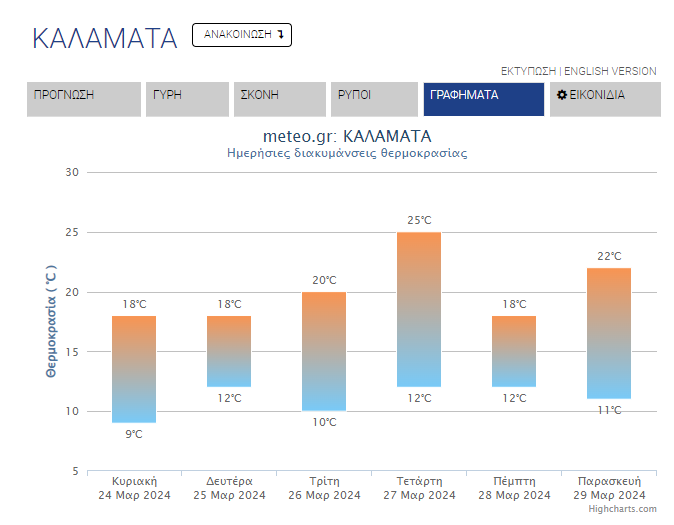Click the Tuesday 26 Mar temperature bar

[x=324, y=351]
